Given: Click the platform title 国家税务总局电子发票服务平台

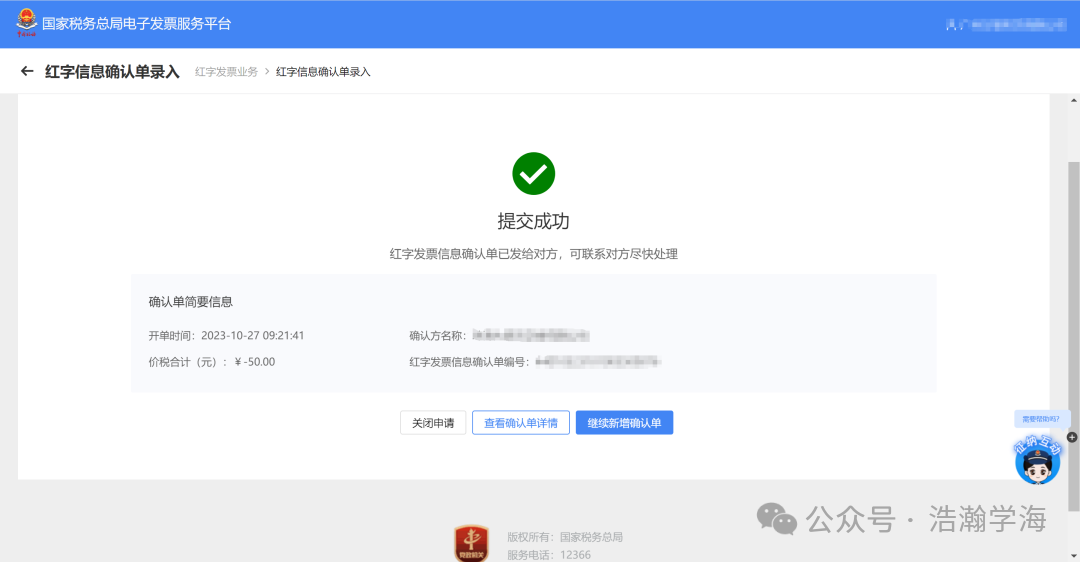Looking at the screenshot, I should [136, 24].
